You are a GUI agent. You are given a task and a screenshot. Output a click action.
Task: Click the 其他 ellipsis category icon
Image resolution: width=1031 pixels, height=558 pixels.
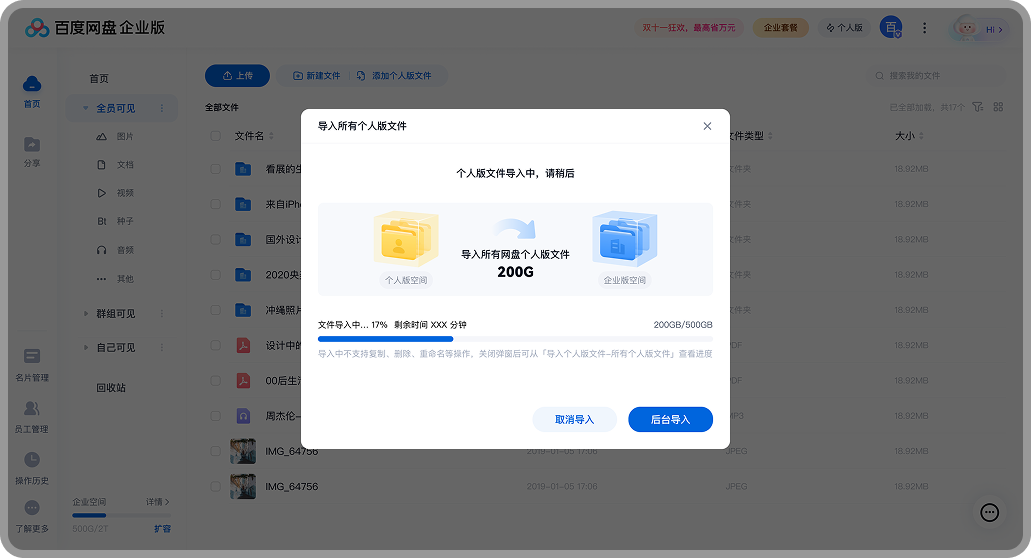tap(101, 279)
